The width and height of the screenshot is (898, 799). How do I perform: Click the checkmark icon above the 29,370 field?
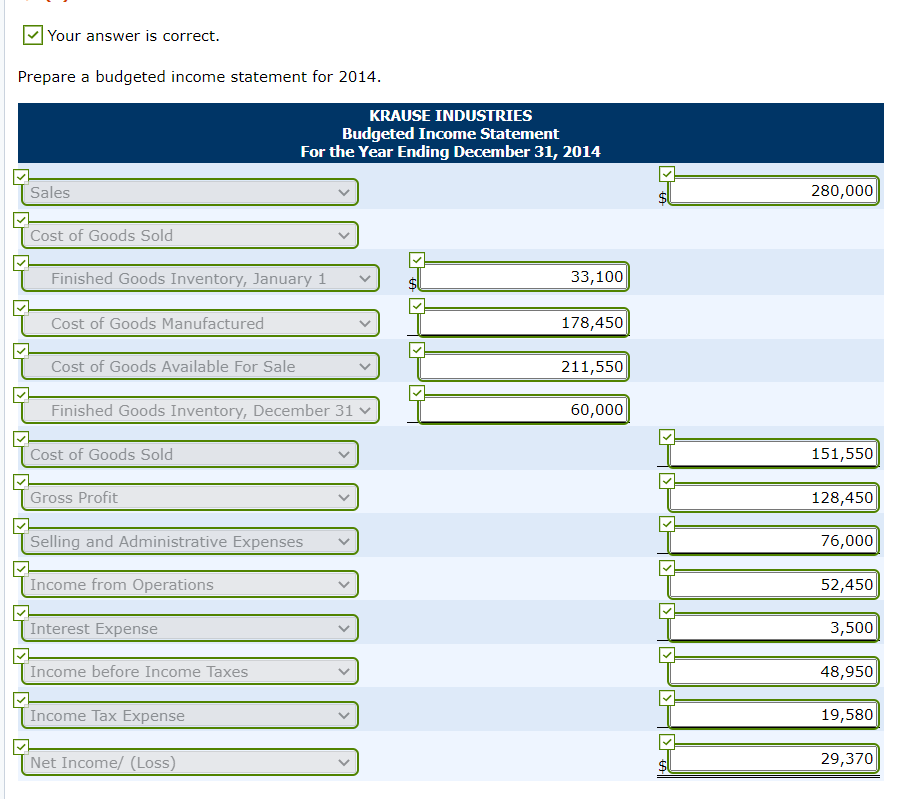click(x=667, y=742)
